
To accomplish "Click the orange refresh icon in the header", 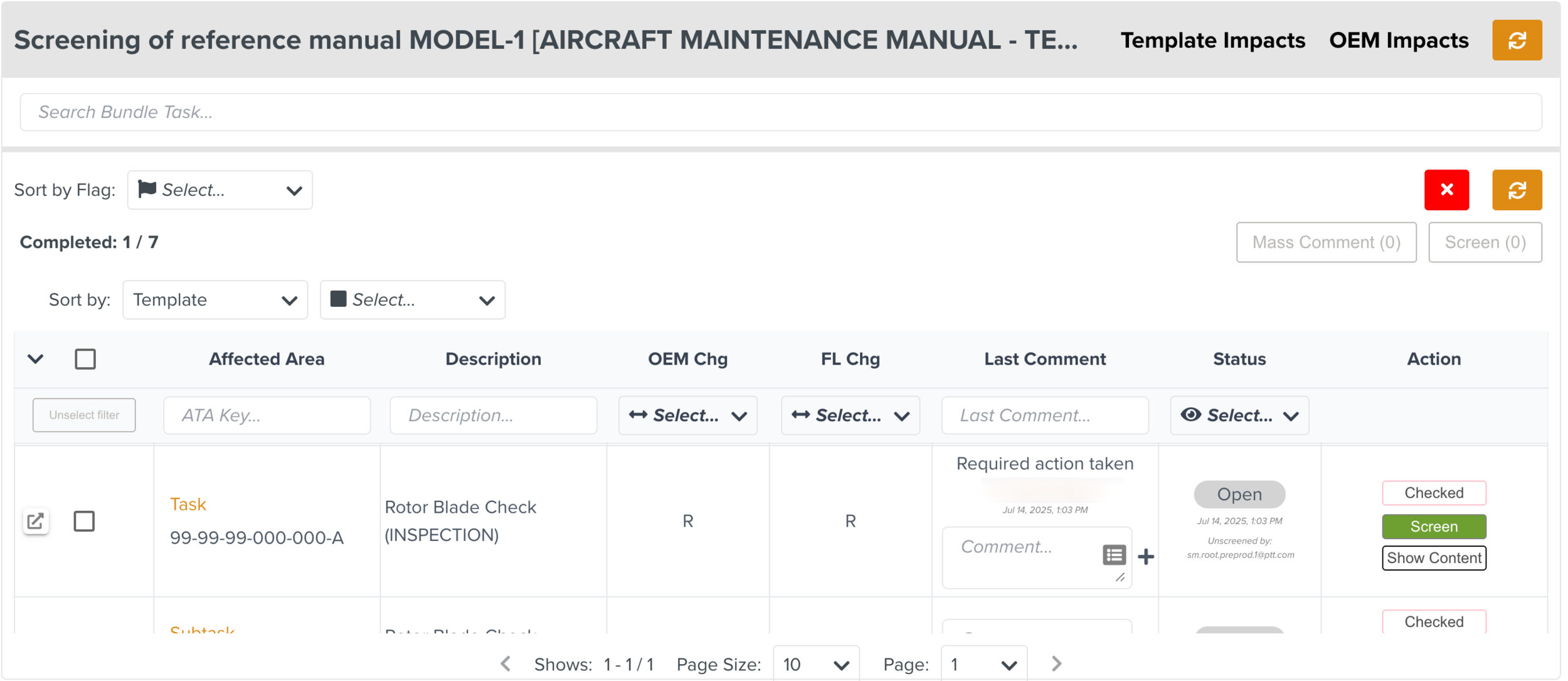I will pyautogui.click(x=1516, y=40).
